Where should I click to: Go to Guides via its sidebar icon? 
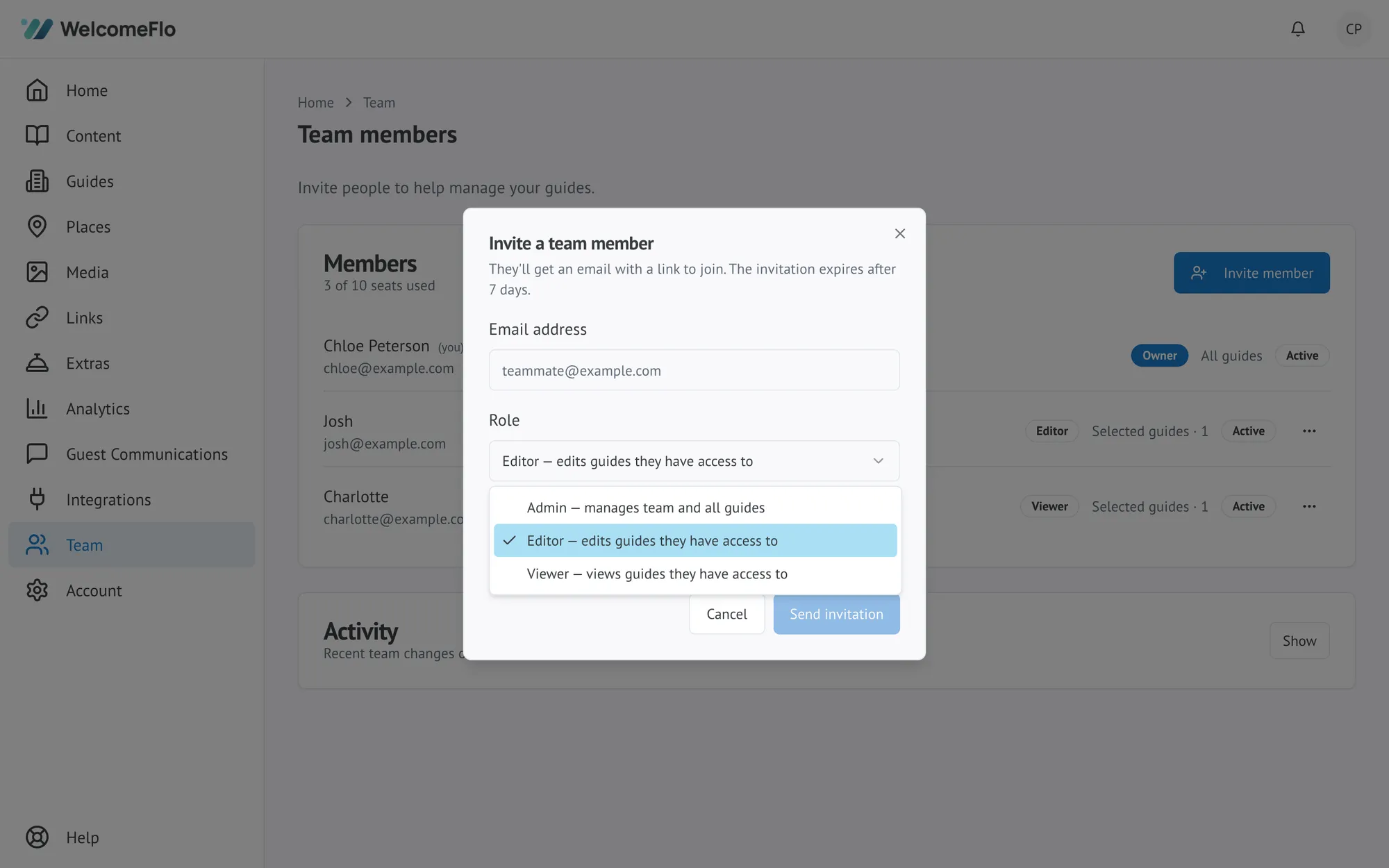(x=37, y=181)
